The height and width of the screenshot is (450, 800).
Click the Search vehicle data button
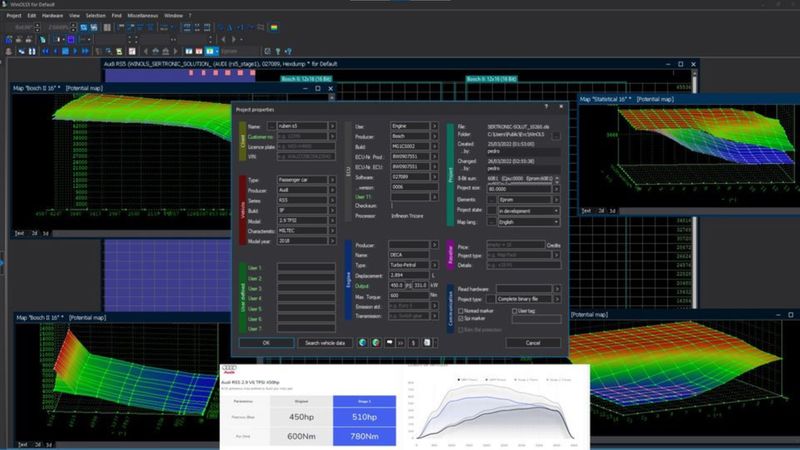click(324, 342)
